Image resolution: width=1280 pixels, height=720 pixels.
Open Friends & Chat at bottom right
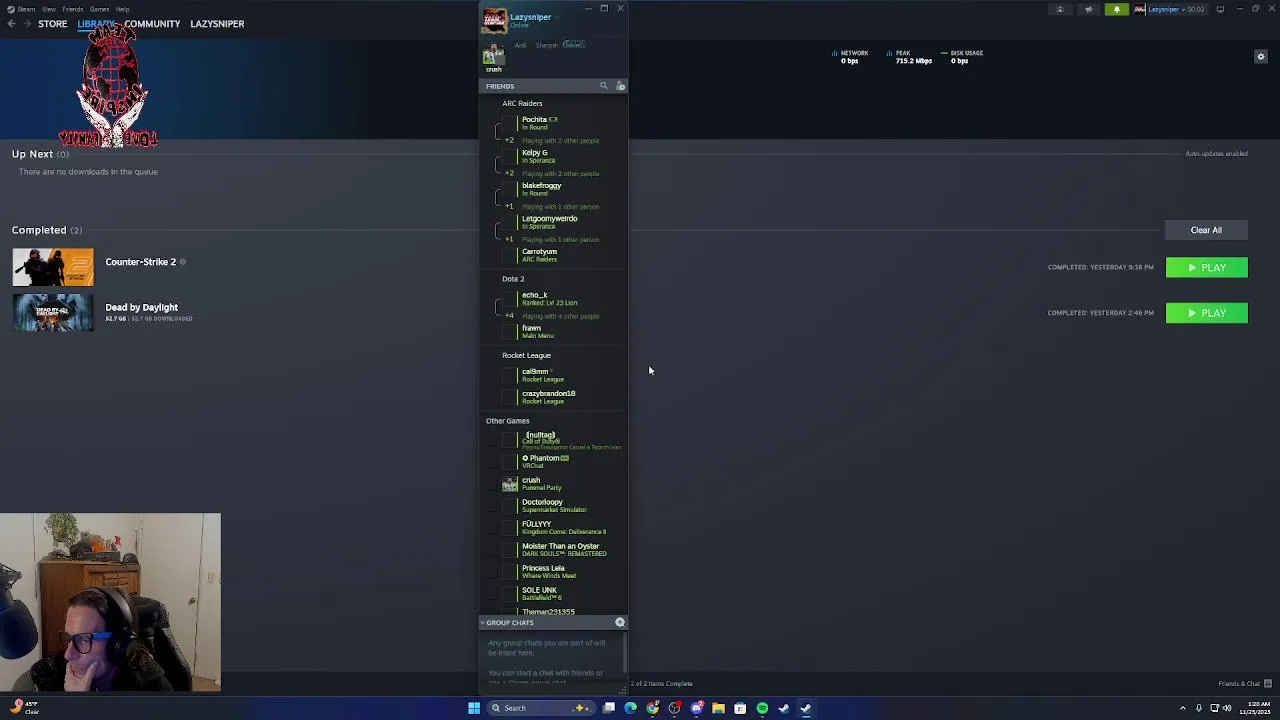1245,684
